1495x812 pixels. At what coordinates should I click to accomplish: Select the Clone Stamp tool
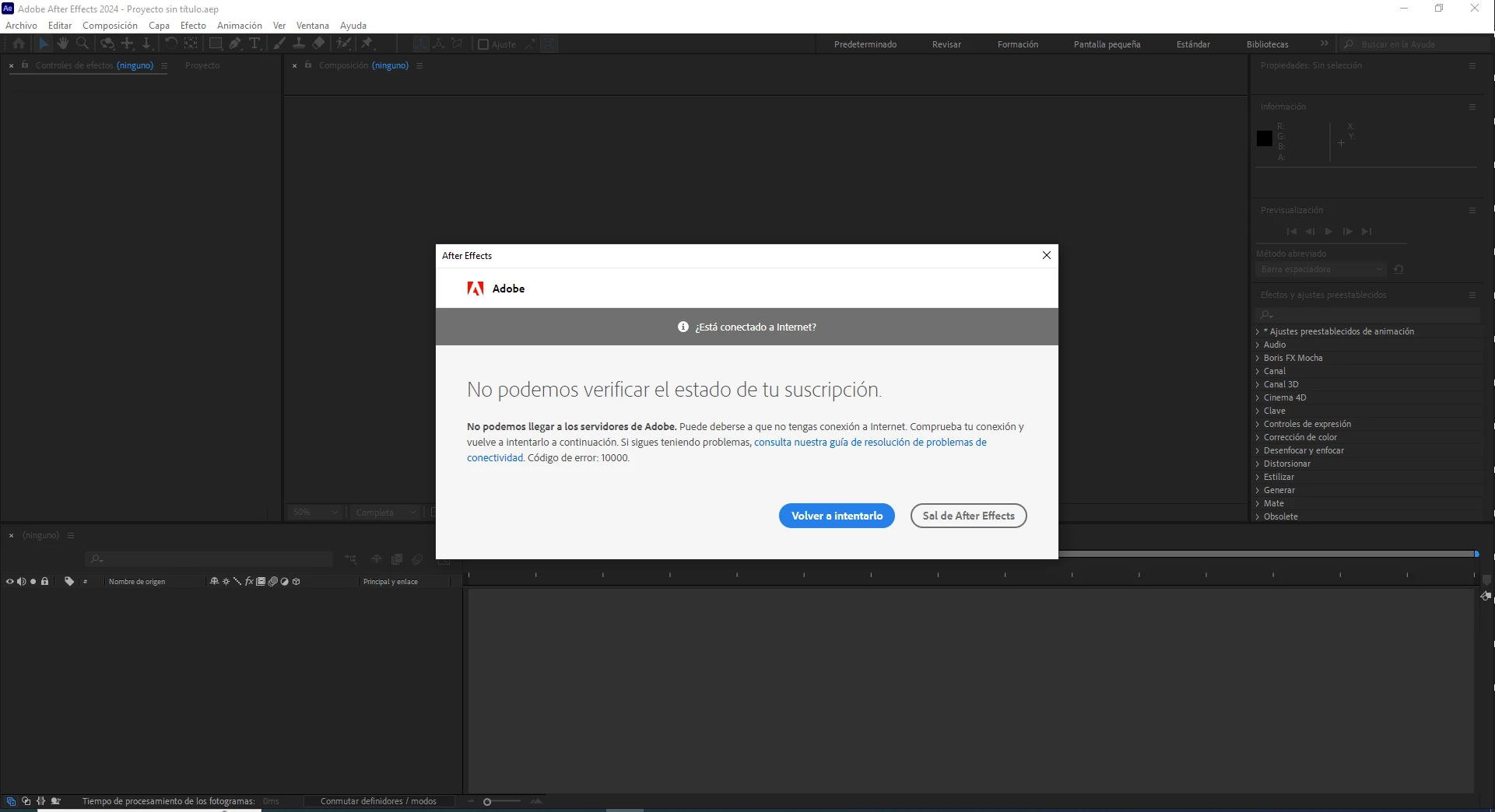coord(299,44)
